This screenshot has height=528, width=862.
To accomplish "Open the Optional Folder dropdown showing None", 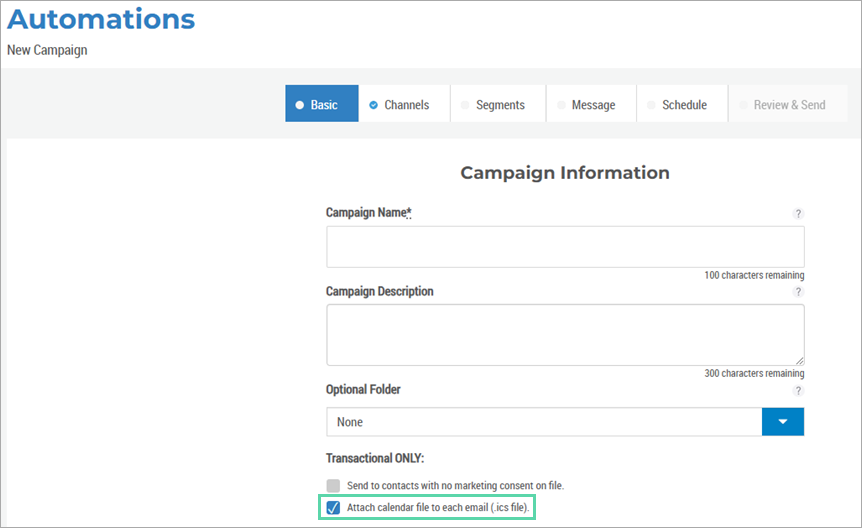I will [565, 422].
